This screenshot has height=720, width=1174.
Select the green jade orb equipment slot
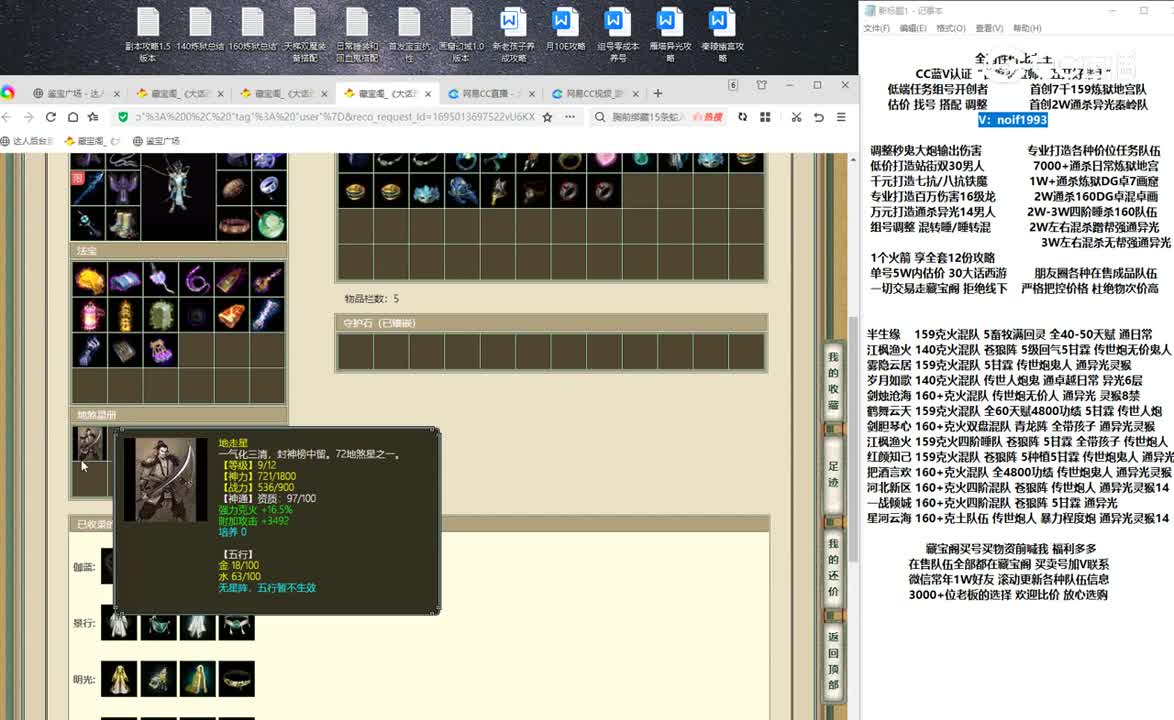[x=269, y=223]
